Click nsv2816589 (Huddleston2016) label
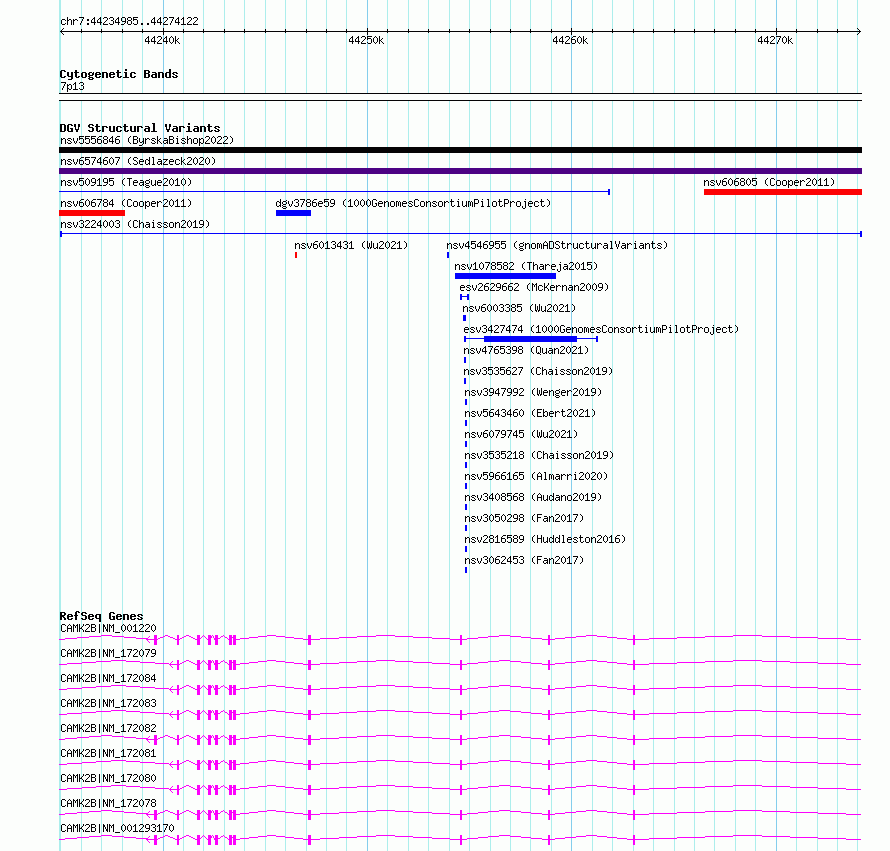The height and width of the screenshot is (851, 890). 545,539
